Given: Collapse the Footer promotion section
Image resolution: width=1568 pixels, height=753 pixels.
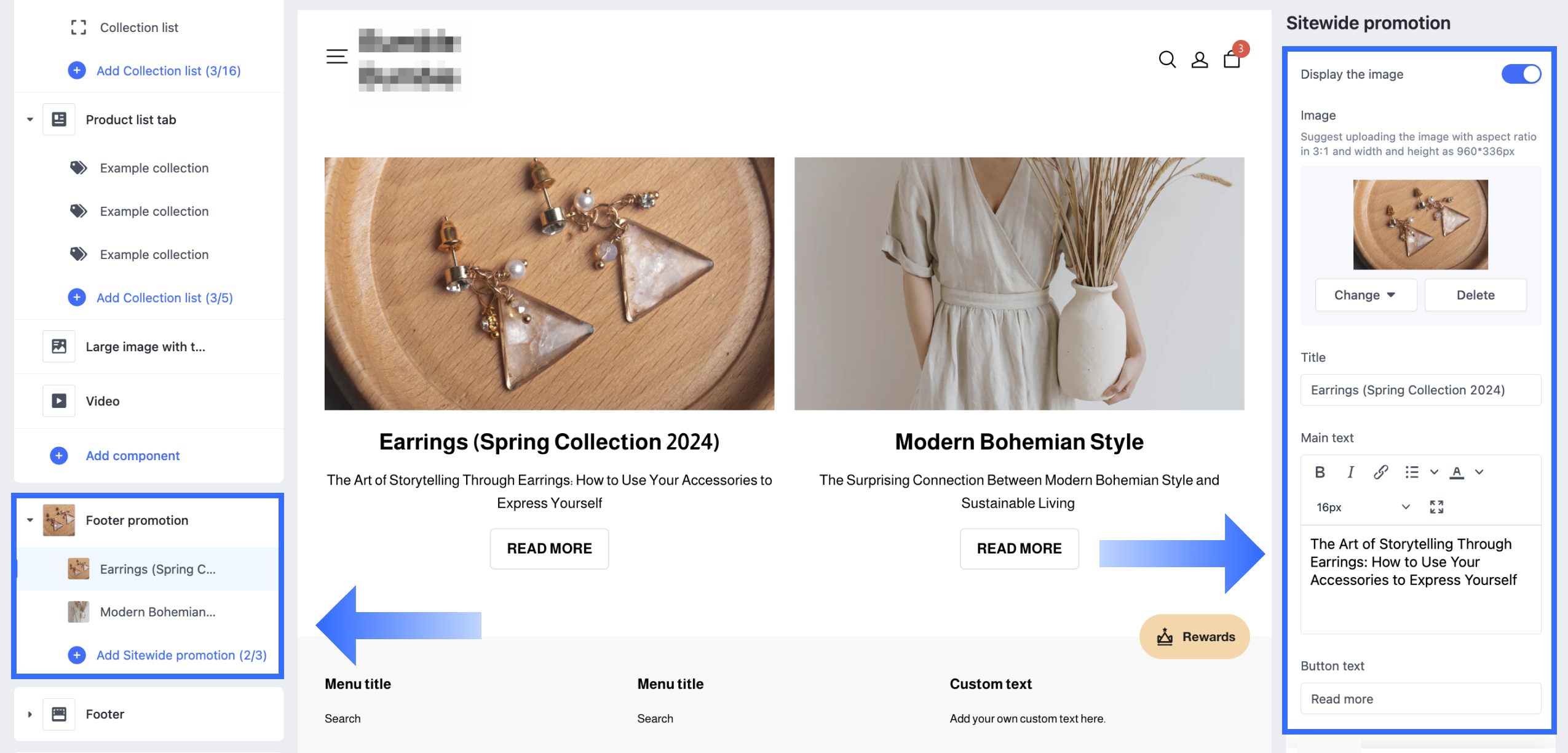Looking at the screenshot, I should click(30, 520).
